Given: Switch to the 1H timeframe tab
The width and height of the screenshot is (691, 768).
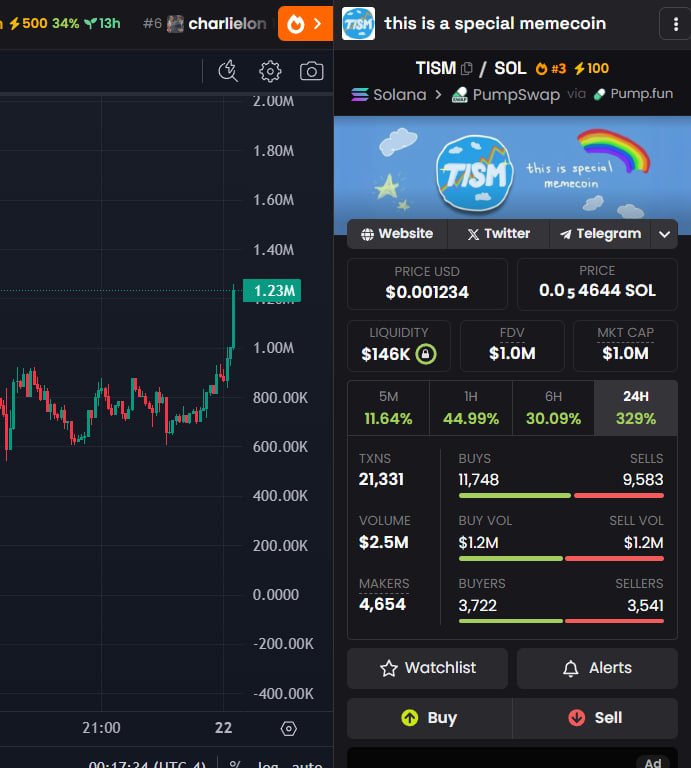Looking at the screenshot, I should 471,408.
